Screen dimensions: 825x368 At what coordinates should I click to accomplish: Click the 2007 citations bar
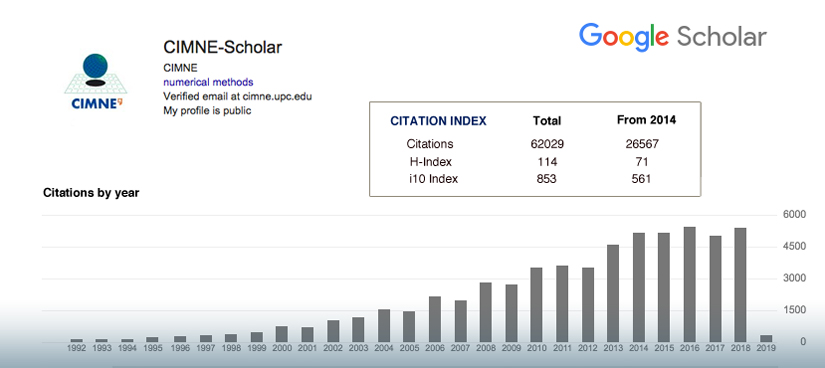pyautogui.click(x=460, y=321)
